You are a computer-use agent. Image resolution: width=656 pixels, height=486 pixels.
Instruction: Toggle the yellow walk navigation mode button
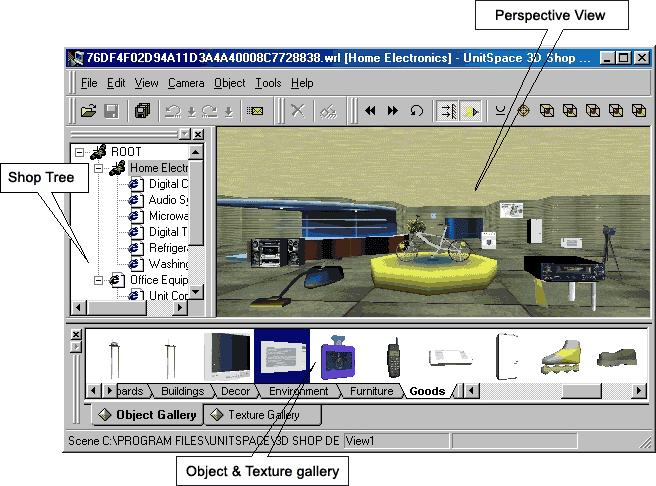pyautogui.click(x=471, y=111)
